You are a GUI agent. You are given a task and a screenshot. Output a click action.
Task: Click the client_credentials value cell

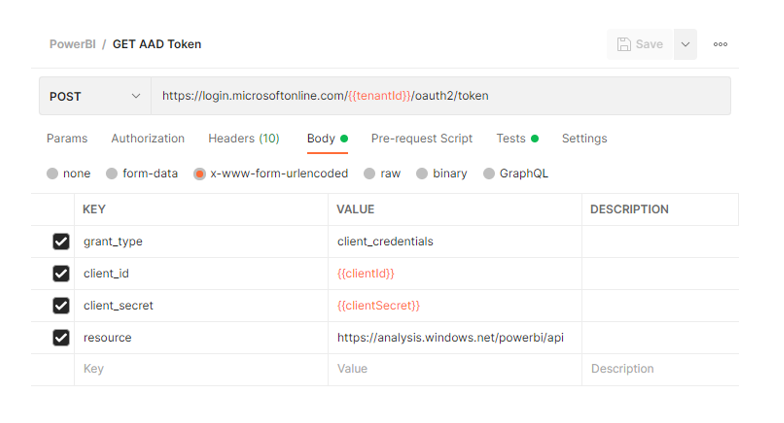coord(455,242)
